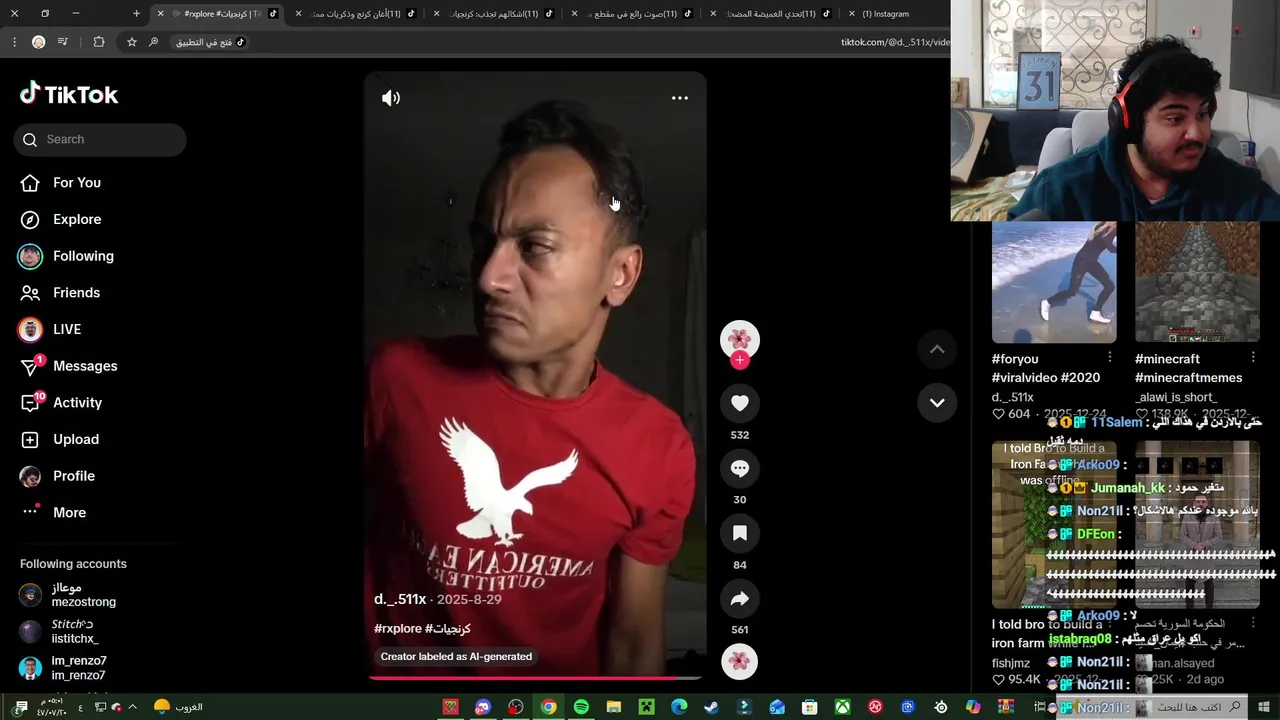The image size is (1280, 720).
Task: Switch to the أغان كرنج وذكريات tab
Action: 356,14
